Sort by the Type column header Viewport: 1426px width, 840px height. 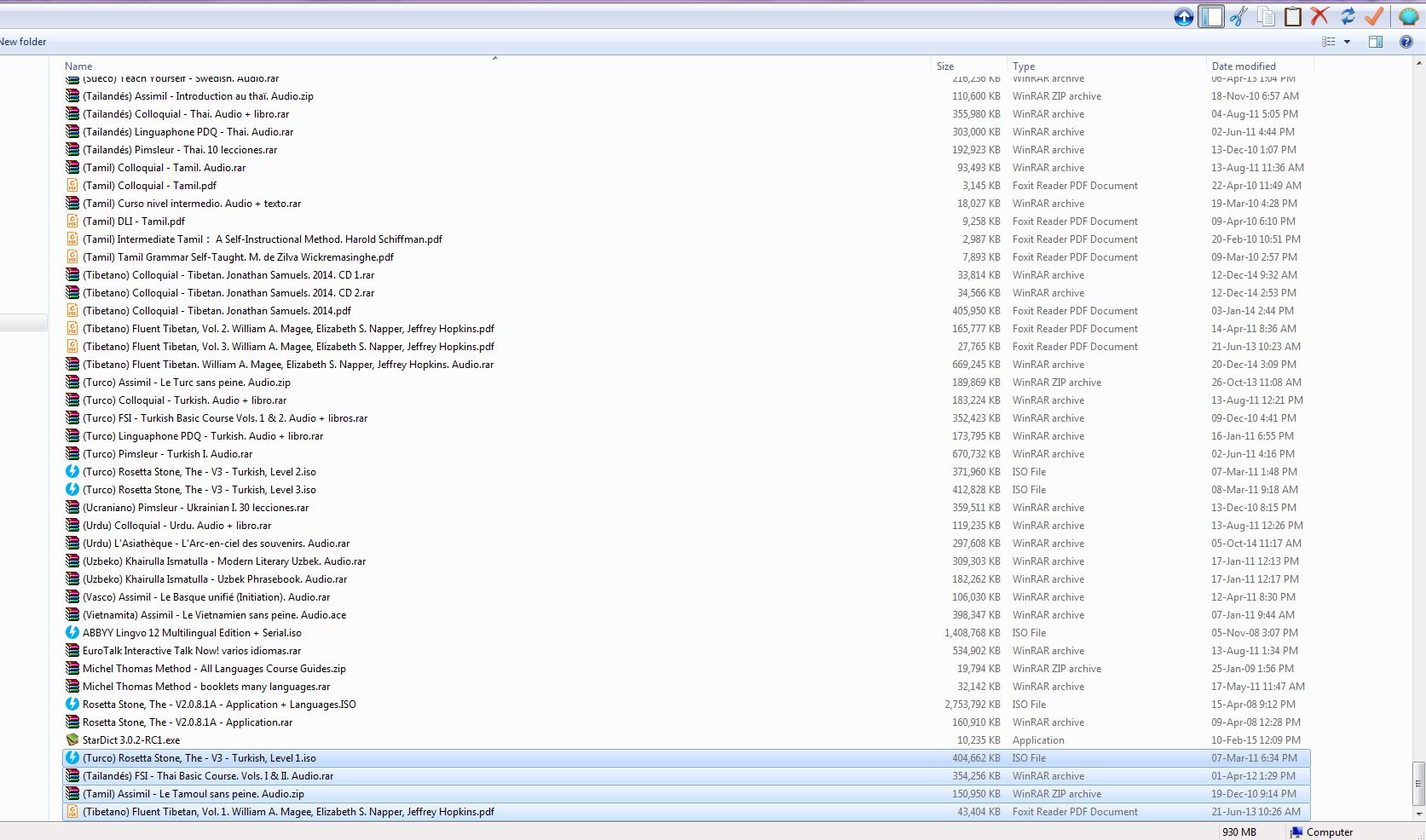pyautogui.click(x=1024, y=66)
